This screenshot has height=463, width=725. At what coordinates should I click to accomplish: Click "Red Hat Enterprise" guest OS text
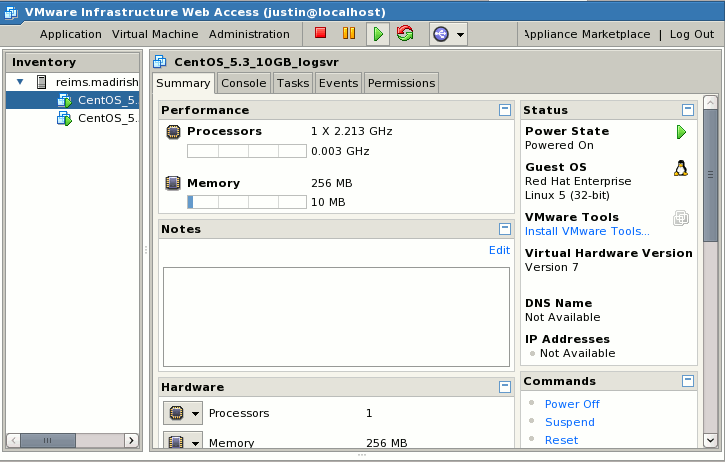pyautogui.click(x=578, y=181)
